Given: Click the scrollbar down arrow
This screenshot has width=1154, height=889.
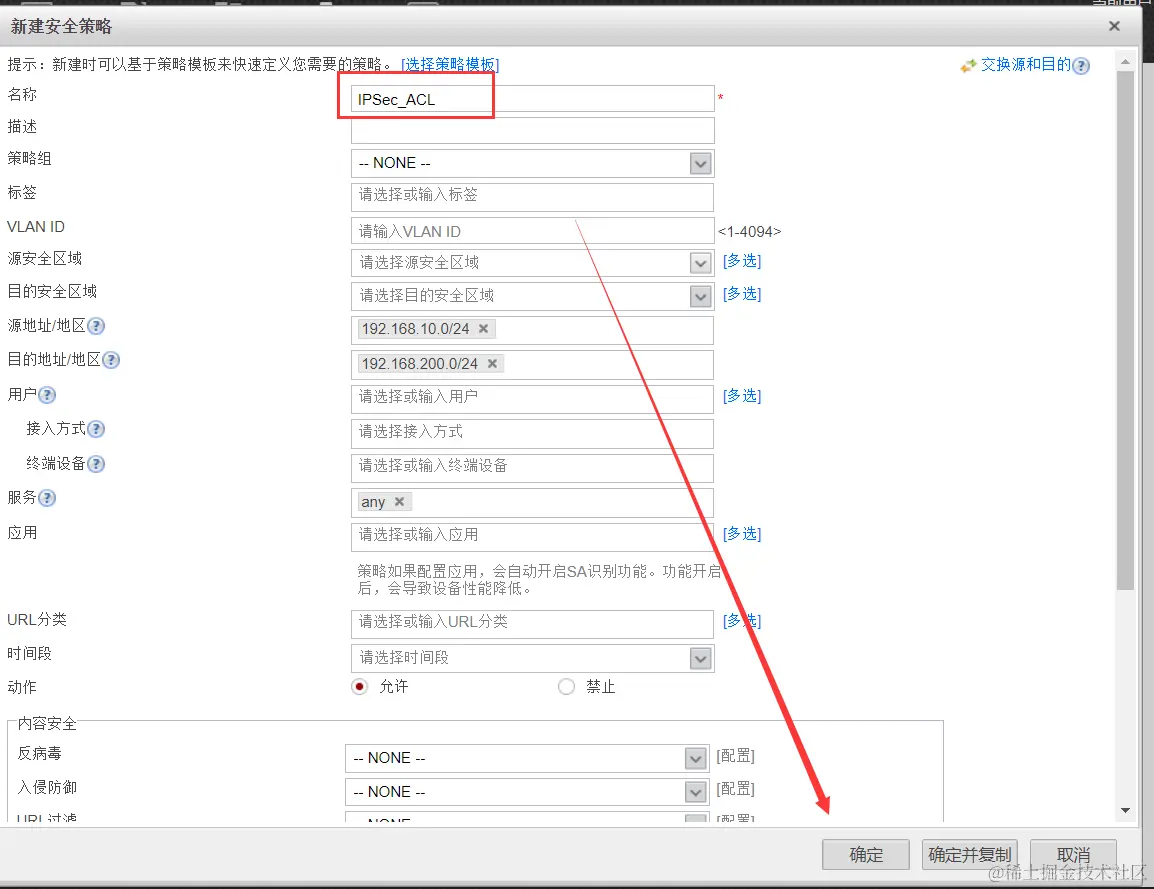Looking at the screenshot, I should coord(1125,811).
